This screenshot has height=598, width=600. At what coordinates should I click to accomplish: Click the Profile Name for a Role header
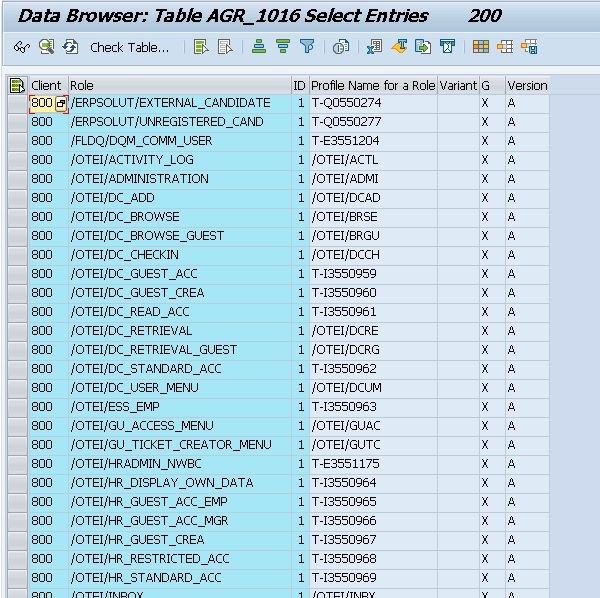coord(373,85)
